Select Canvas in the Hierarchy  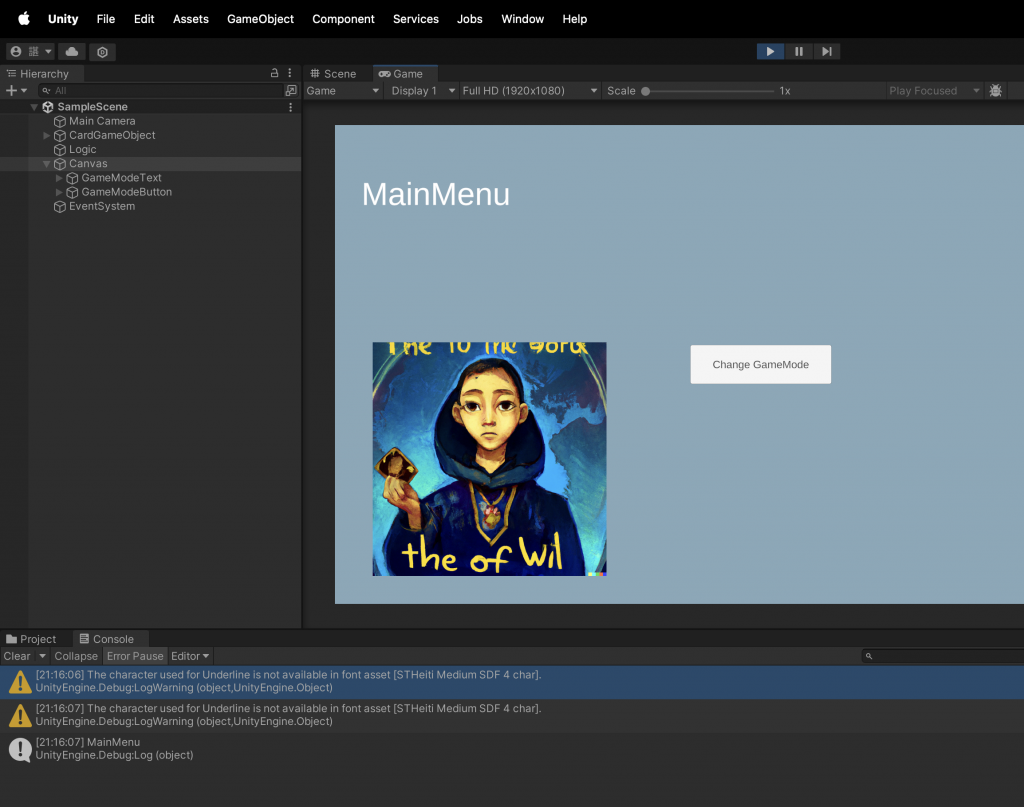[88, 163]
